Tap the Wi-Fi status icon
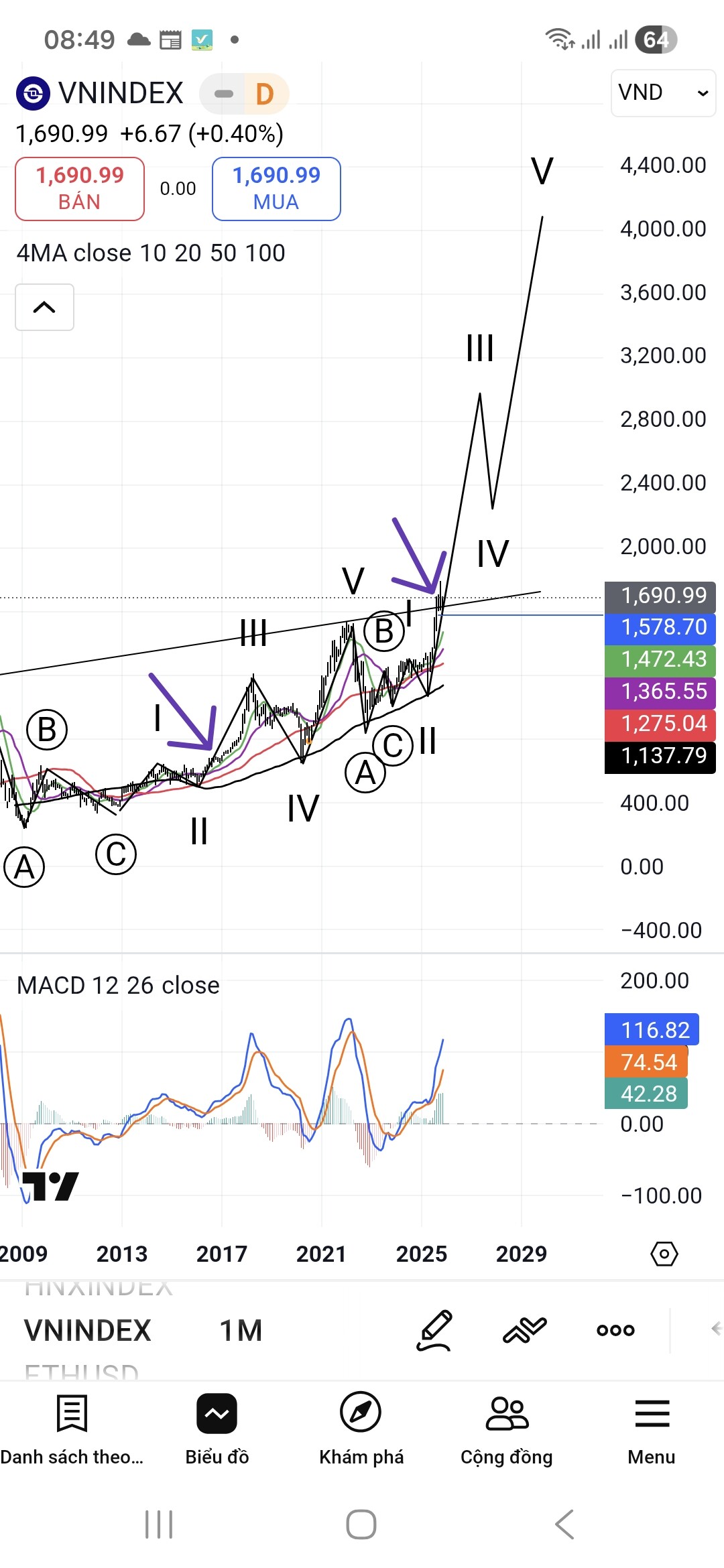 coord(560,40)
